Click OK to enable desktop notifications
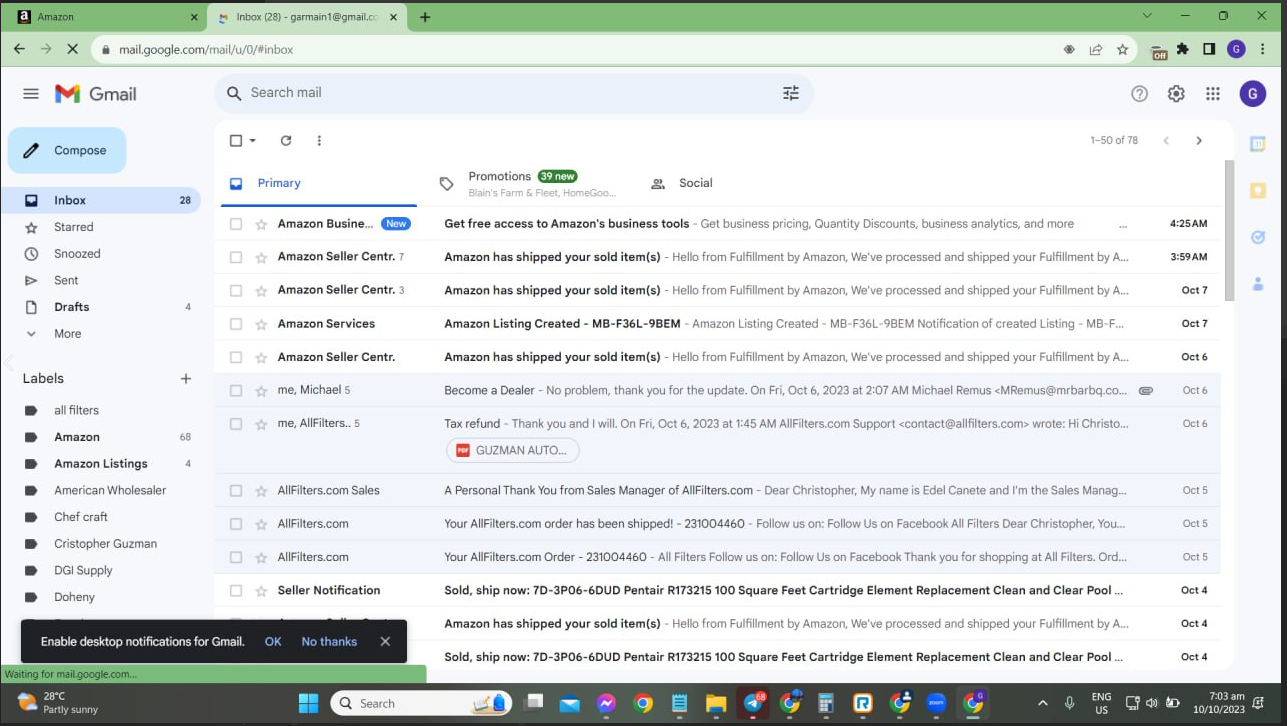 tap(273, 641)
